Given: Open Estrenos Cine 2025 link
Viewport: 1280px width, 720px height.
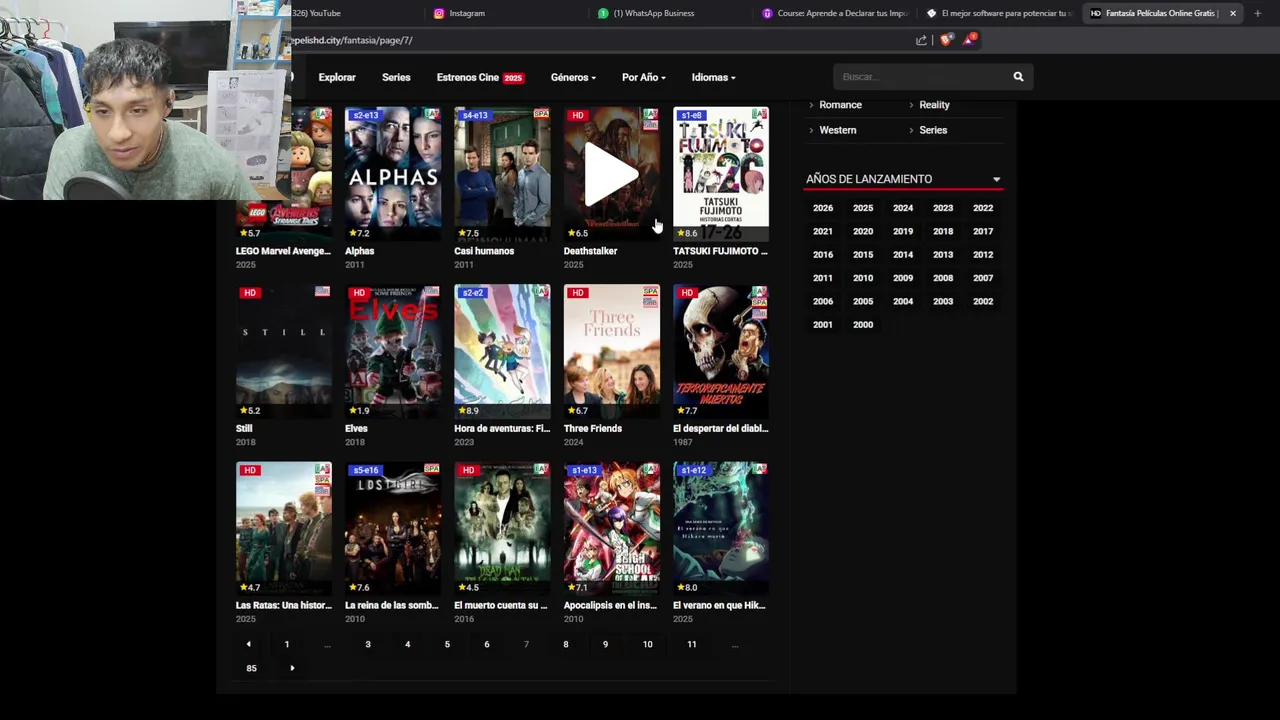Looking at the screenshot, I should click(480, 77).
